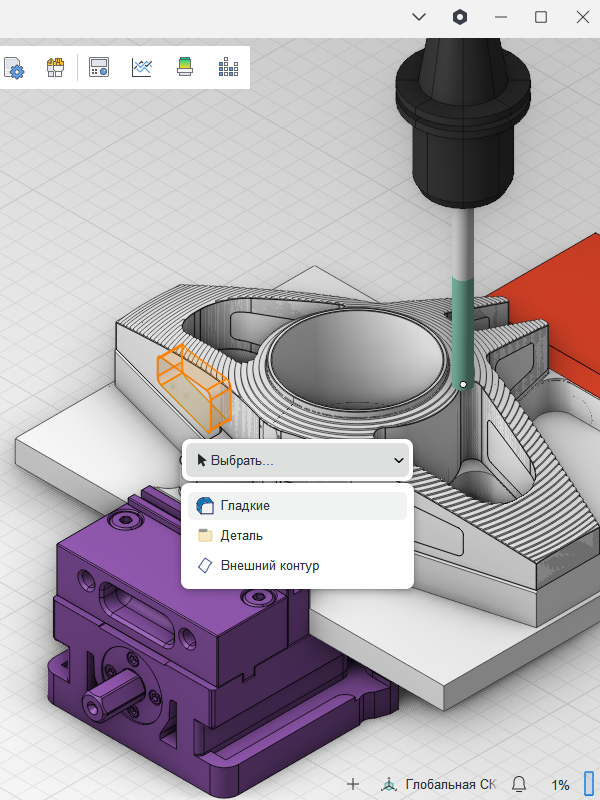Click the 1% progress indicator
Viewport: 600px width, 800px height.
pyautogui.click(x=560, y=784)
